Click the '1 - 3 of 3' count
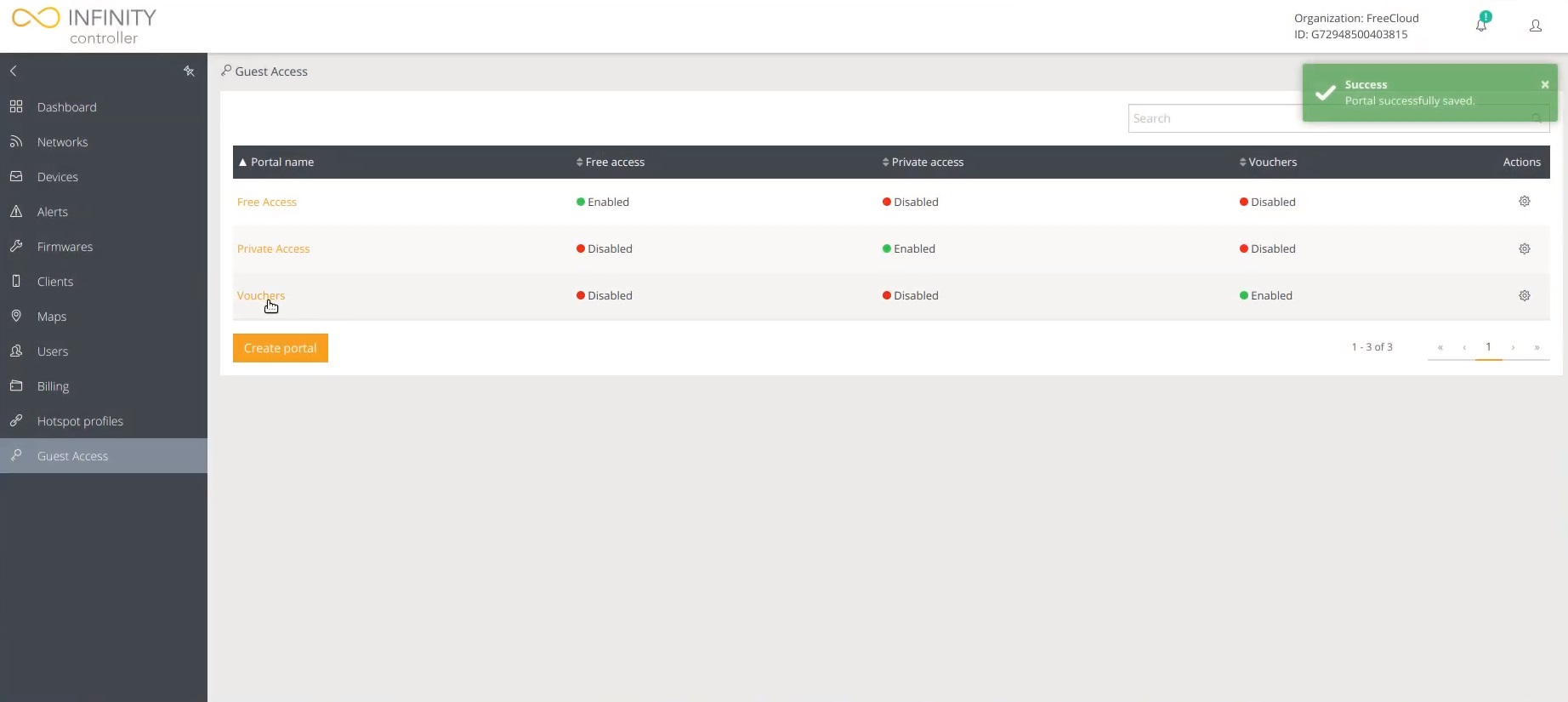1568x702 pixels. [1372, 347]
